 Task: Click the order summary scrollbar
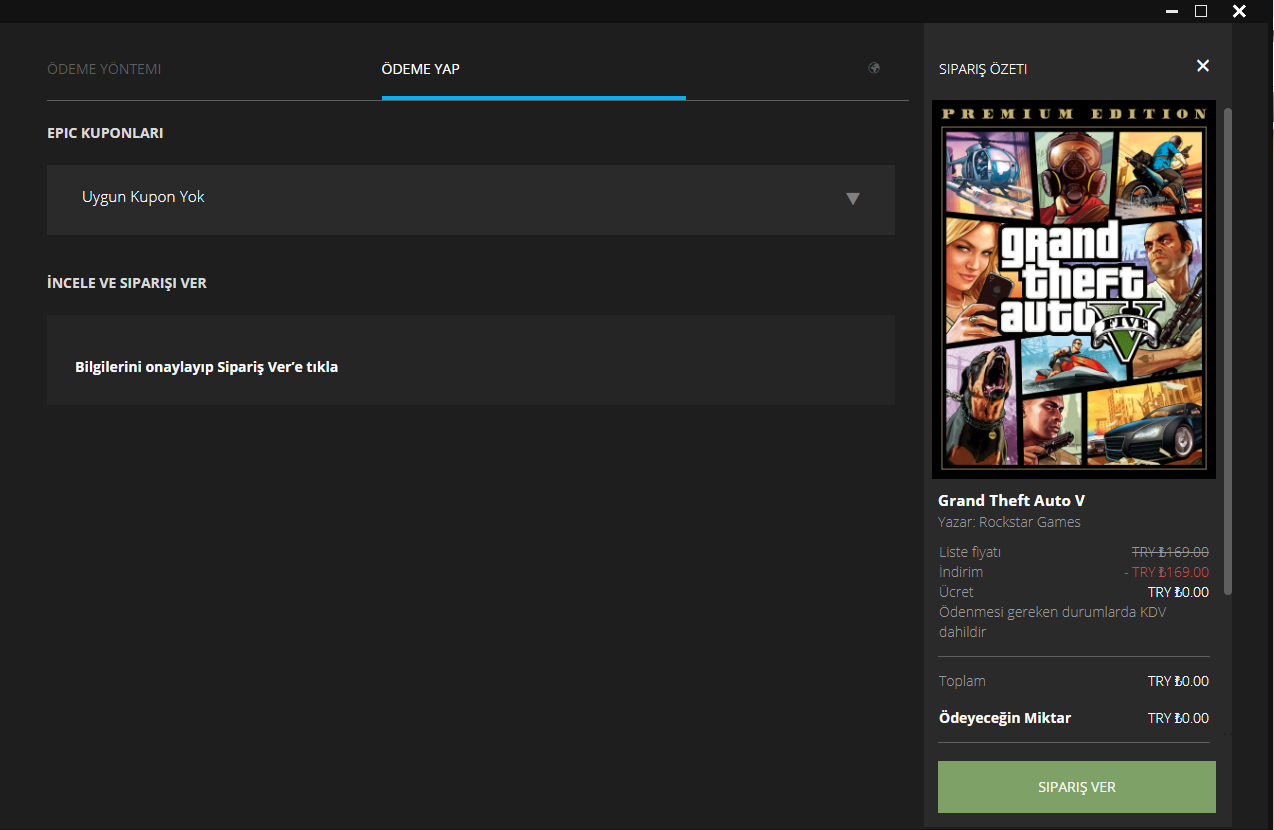[1228, 350]
